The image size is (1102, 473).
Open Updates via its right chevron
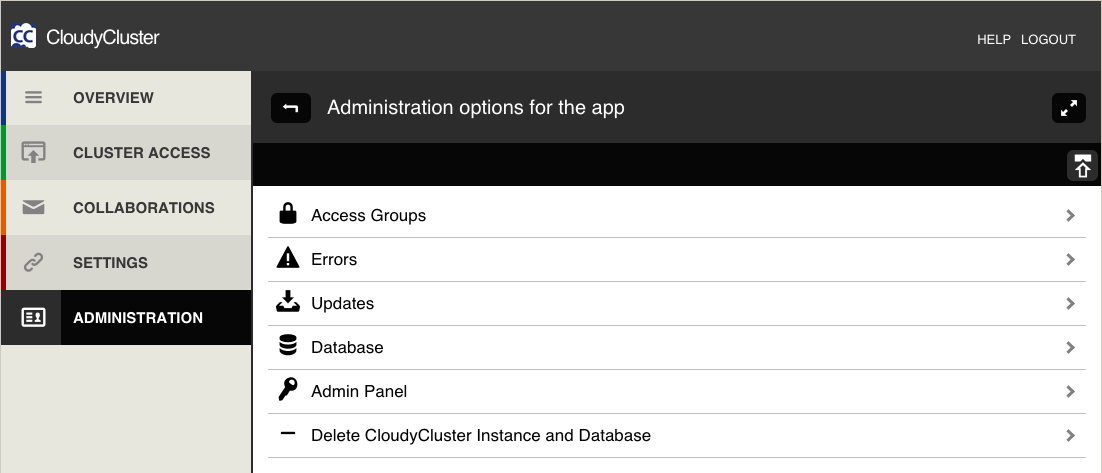[1070, 304]
